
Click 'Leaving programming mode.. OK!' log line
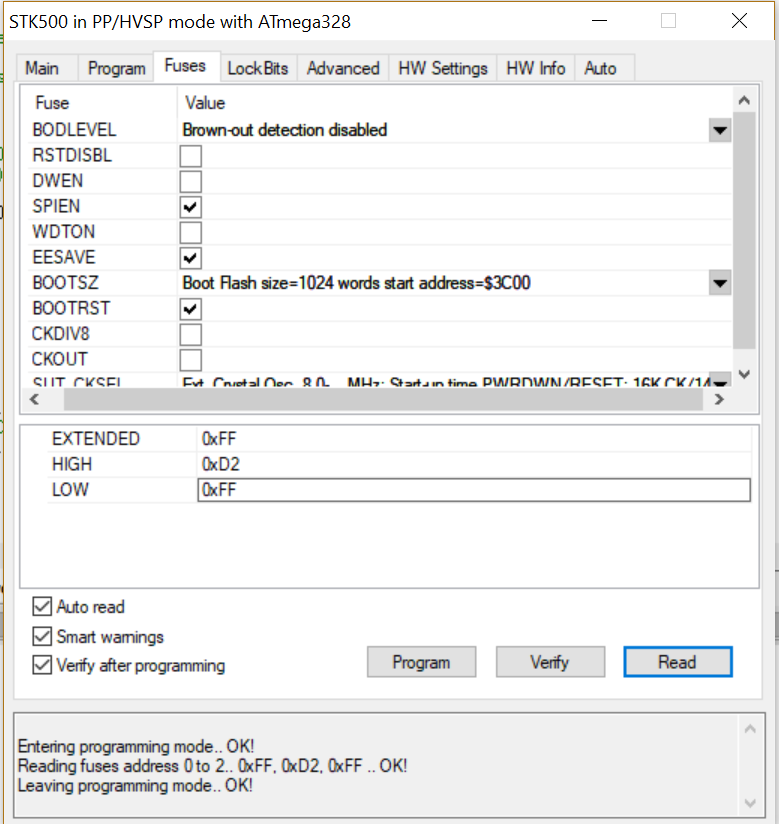point(135,786)
